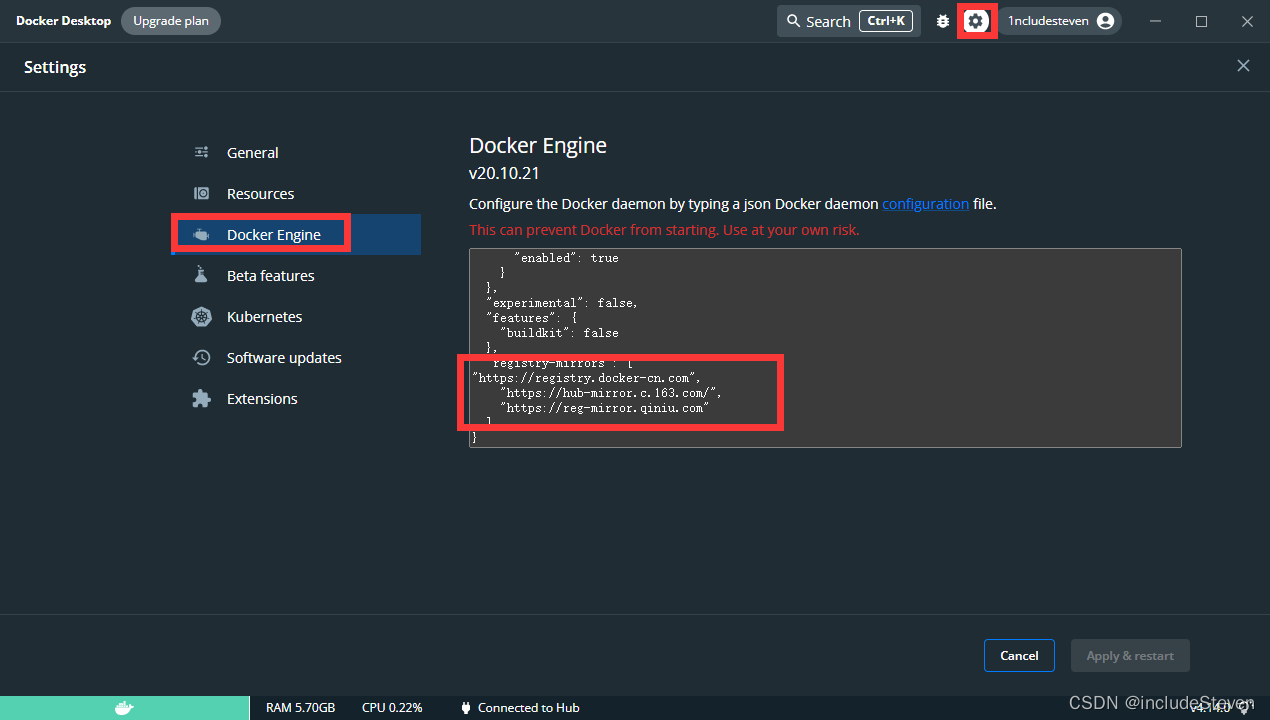Screen dimensions: 1270x720
Task: Click the registry.docker-cn.com mirror line
Action: [587, 378]
